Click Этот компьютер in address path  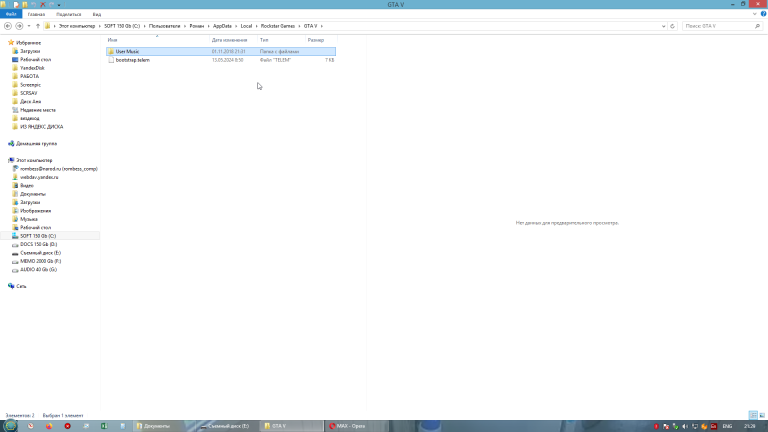click(x=77, y=26)
